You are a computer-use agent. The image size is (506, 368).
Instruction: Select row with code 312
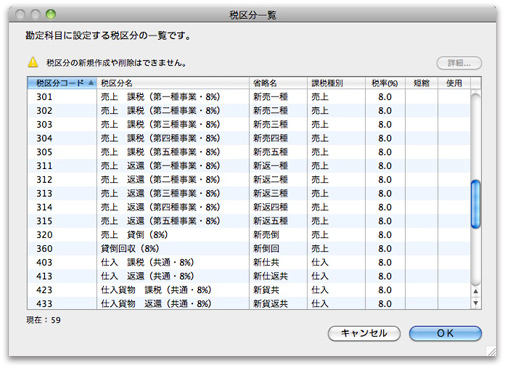[249, 180]
